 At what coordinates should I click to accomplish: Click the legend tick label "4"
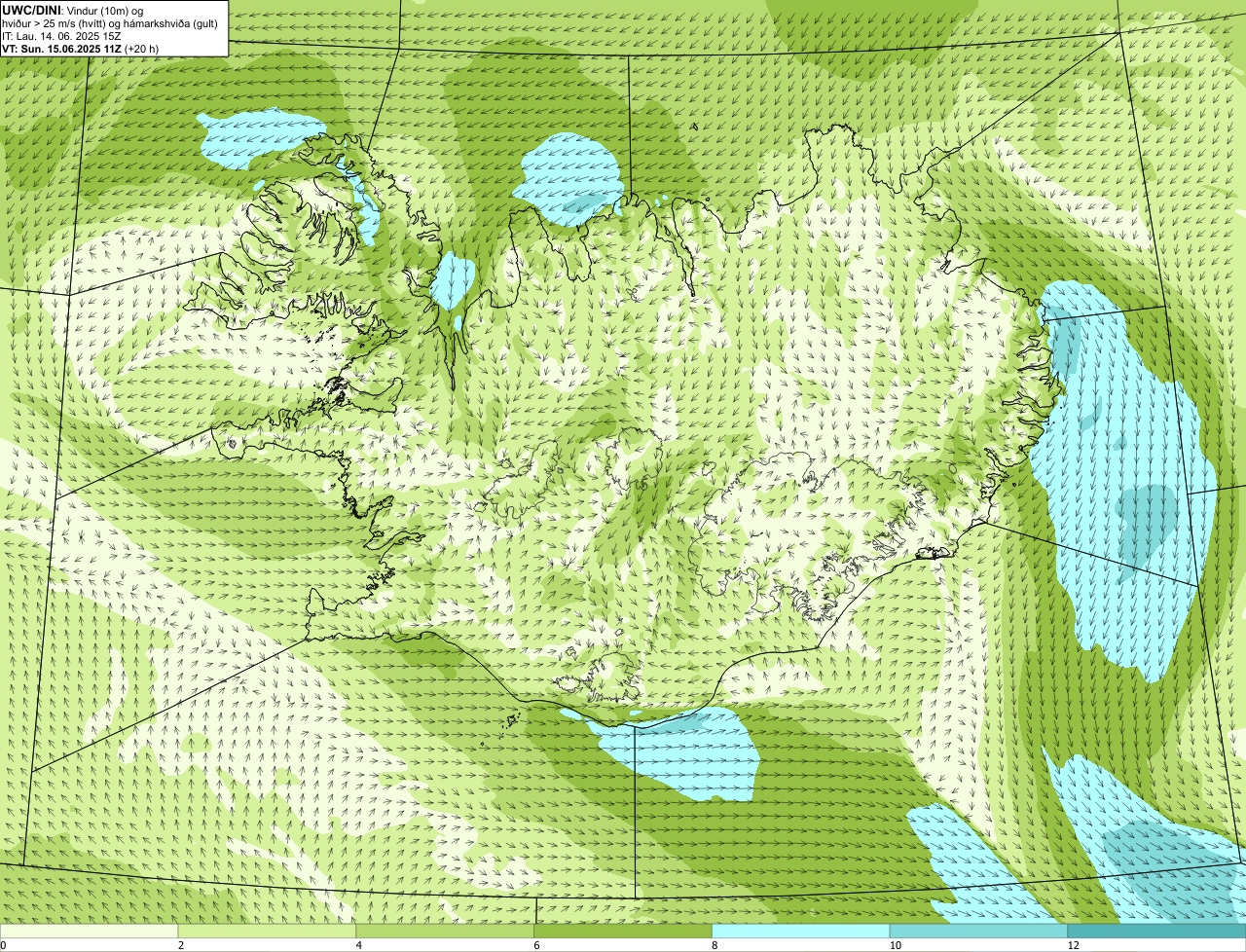click(359, 945)
